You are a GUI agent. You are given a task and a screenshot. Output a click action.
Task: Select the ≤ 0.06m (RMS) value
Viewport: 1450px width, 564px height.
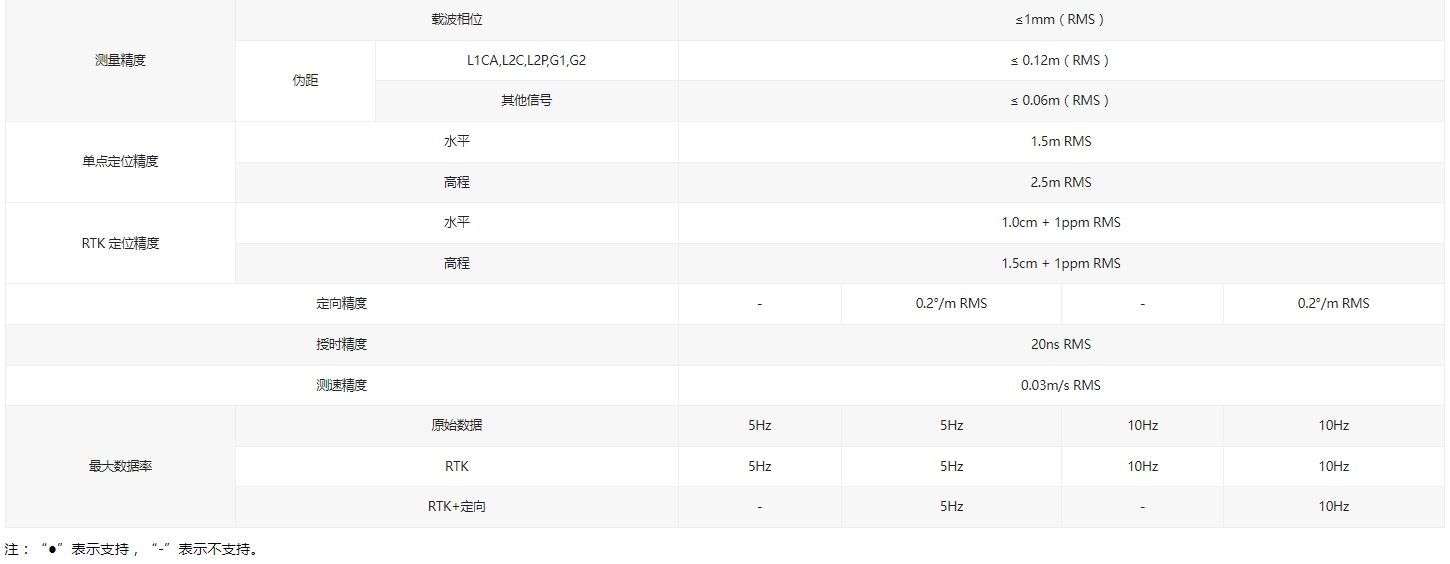pos(1060,100)
